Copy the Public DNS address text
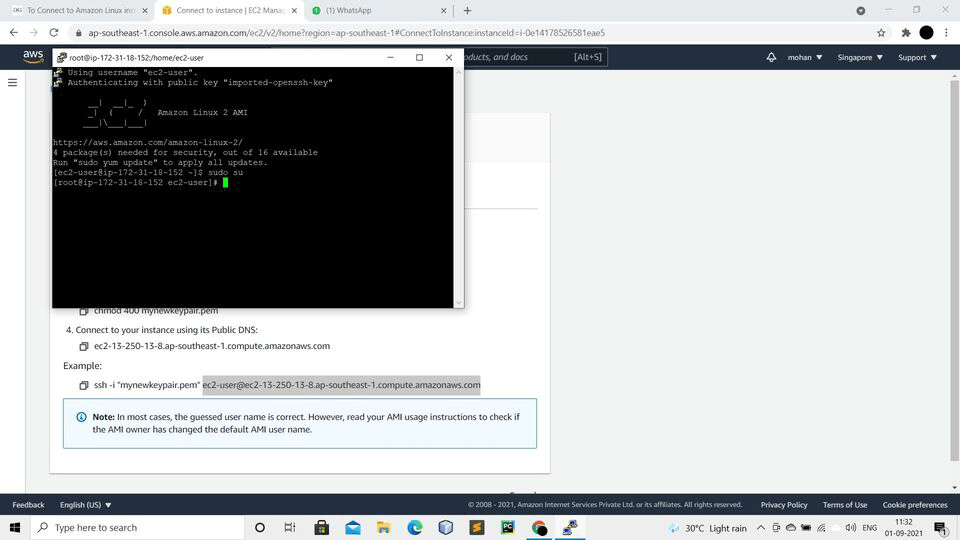Image resolution: width=960 pixels, height=540 pixels. point(84,346)
